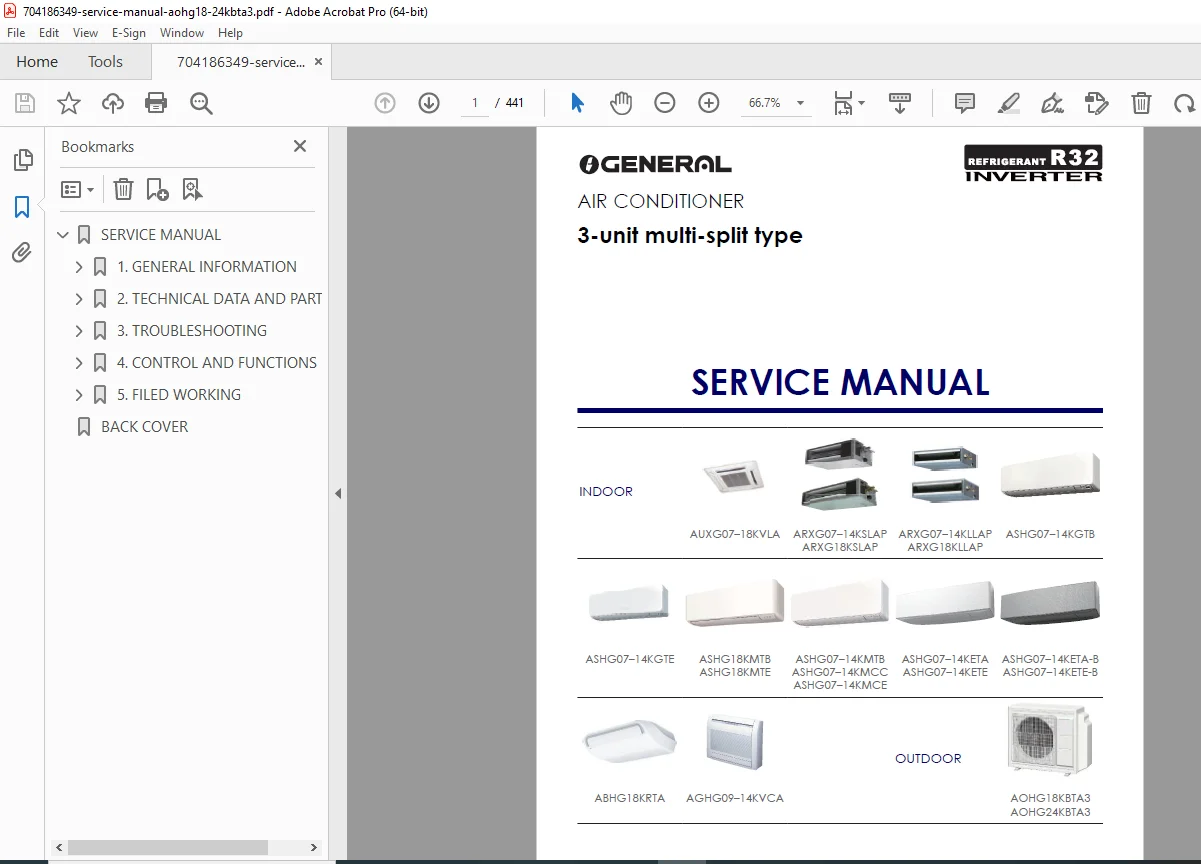Image resolution: width=1201 pixels, height=864 pixels.
Task: Add a sticky note comment
Action: (965, 103)
